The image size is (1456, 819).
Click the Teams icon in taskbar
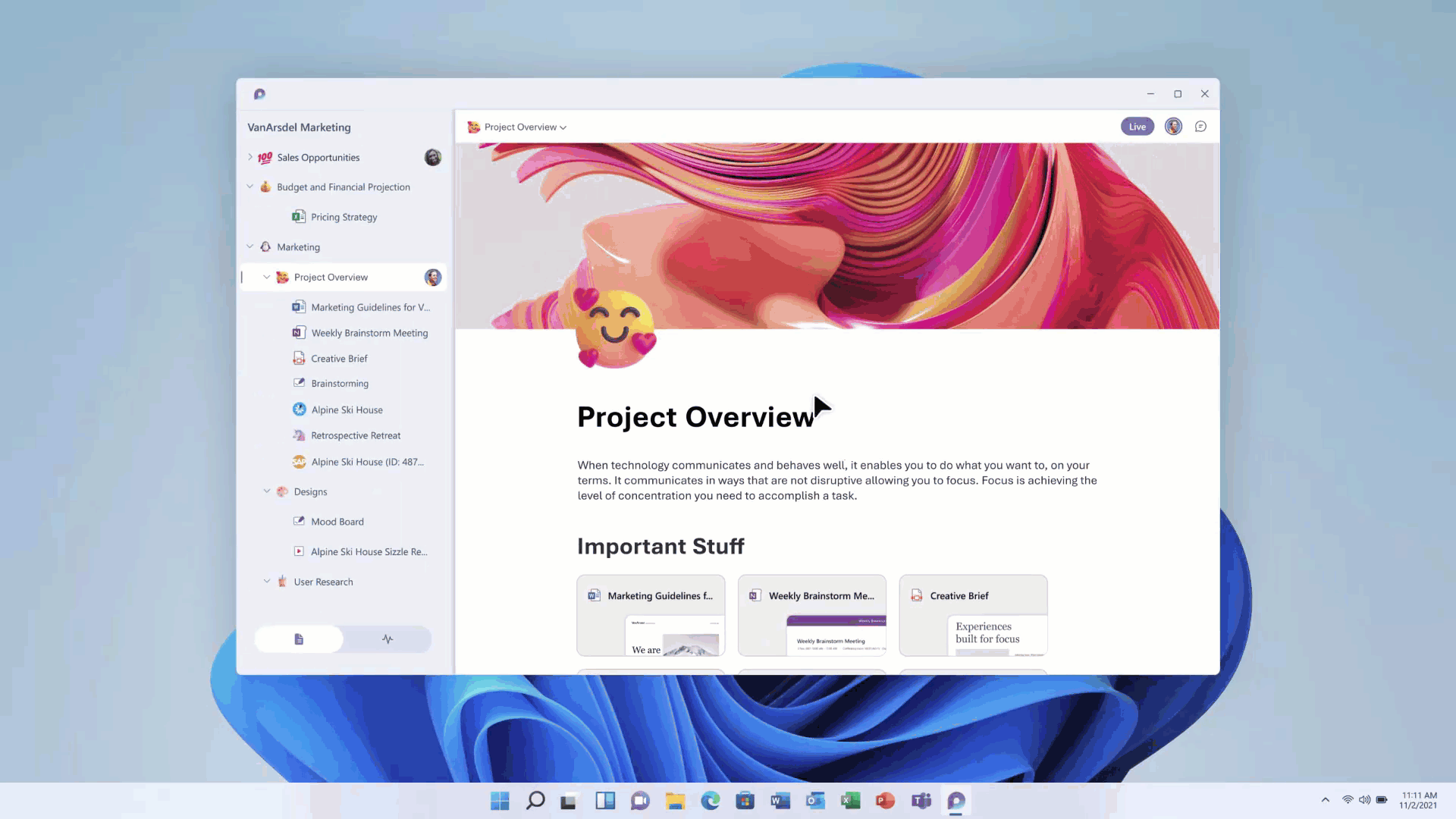[920, 800]
